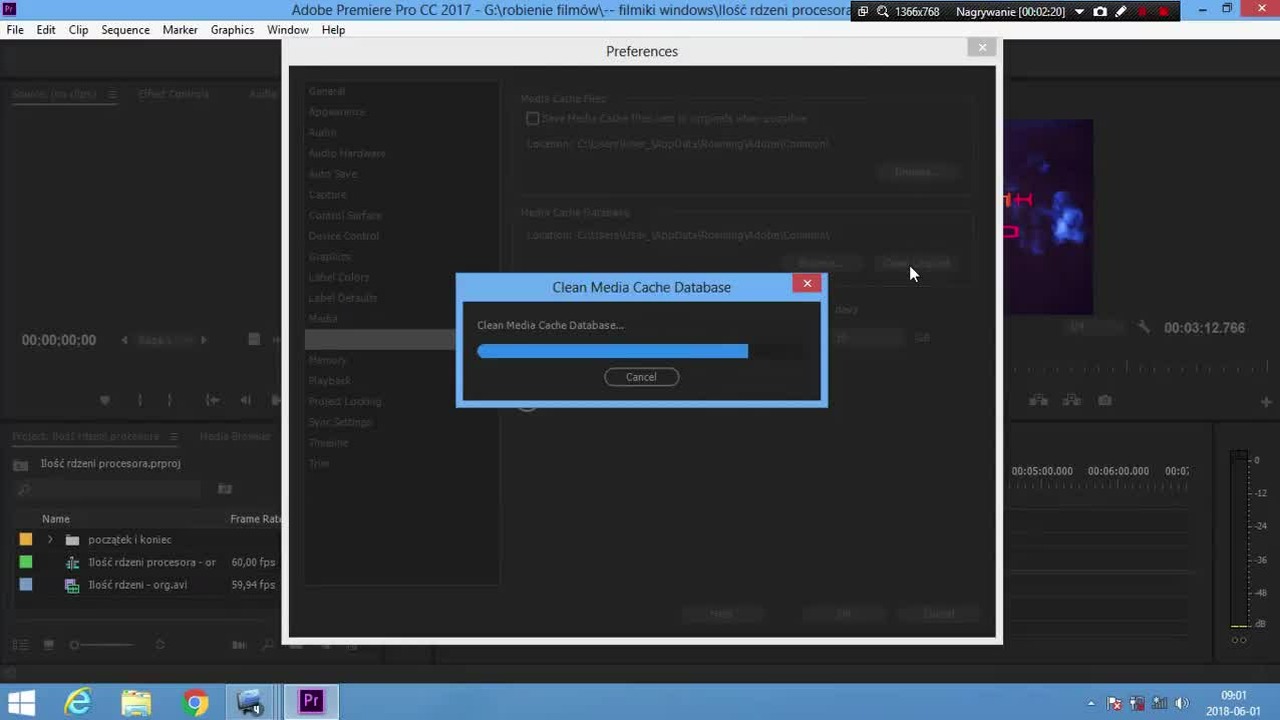Screen dimensions: 1280x720
Task: Expand the początek i koniec bin
Action: [50, 540]
